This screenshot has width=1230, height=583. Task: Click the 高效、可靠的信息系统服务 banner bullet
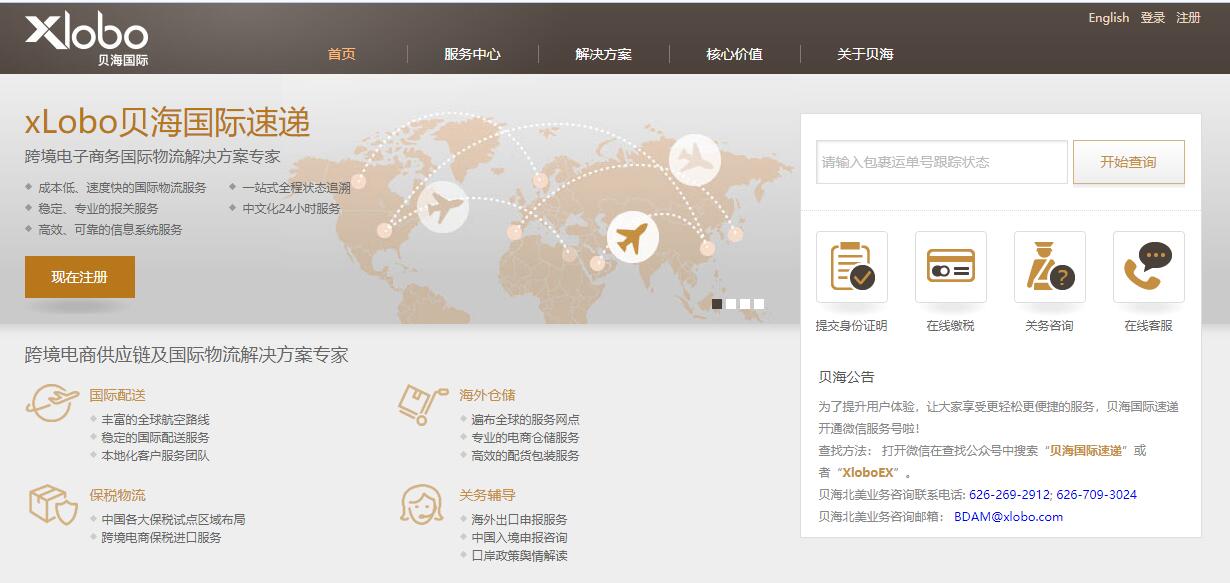110,230
